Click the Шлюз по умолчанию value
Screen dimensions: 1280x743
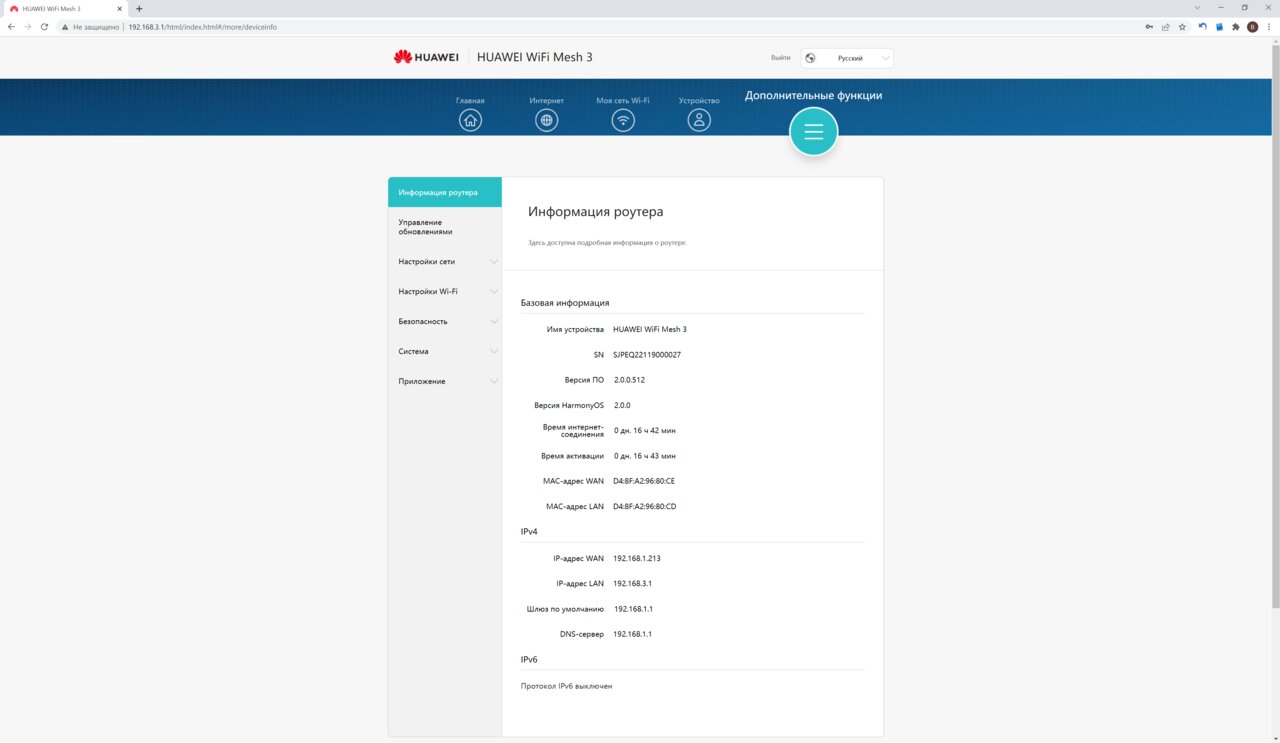[x=633, y=609]
